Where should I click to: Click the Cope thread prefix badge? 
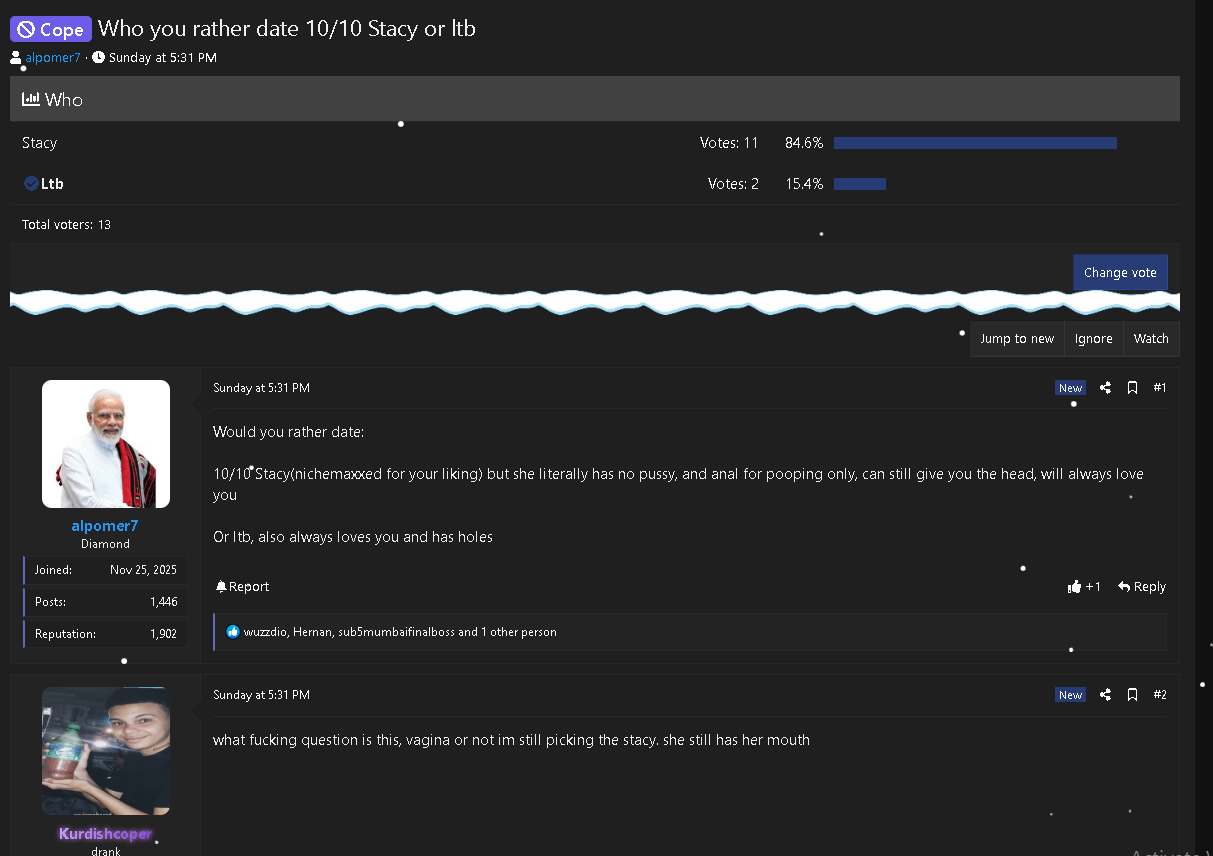[51, 29]
